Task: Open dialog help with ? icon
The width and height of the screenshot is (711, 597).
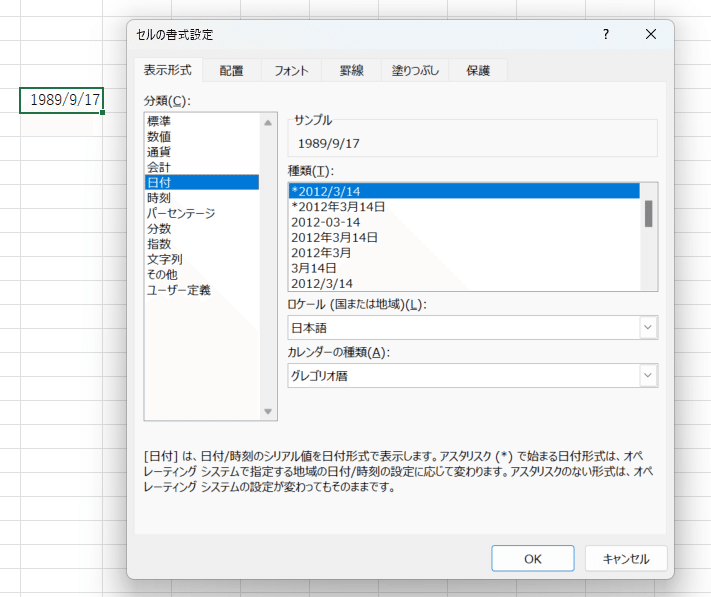Action: click(606, 34)
